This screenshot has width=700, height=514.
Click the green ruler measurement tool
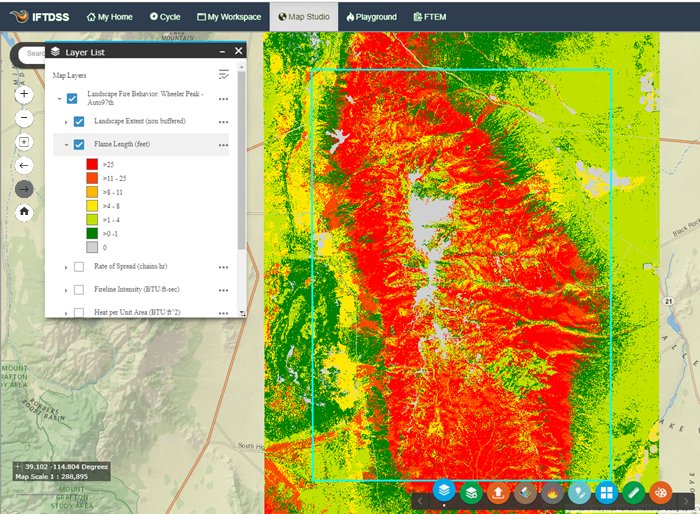coord(633,492)
